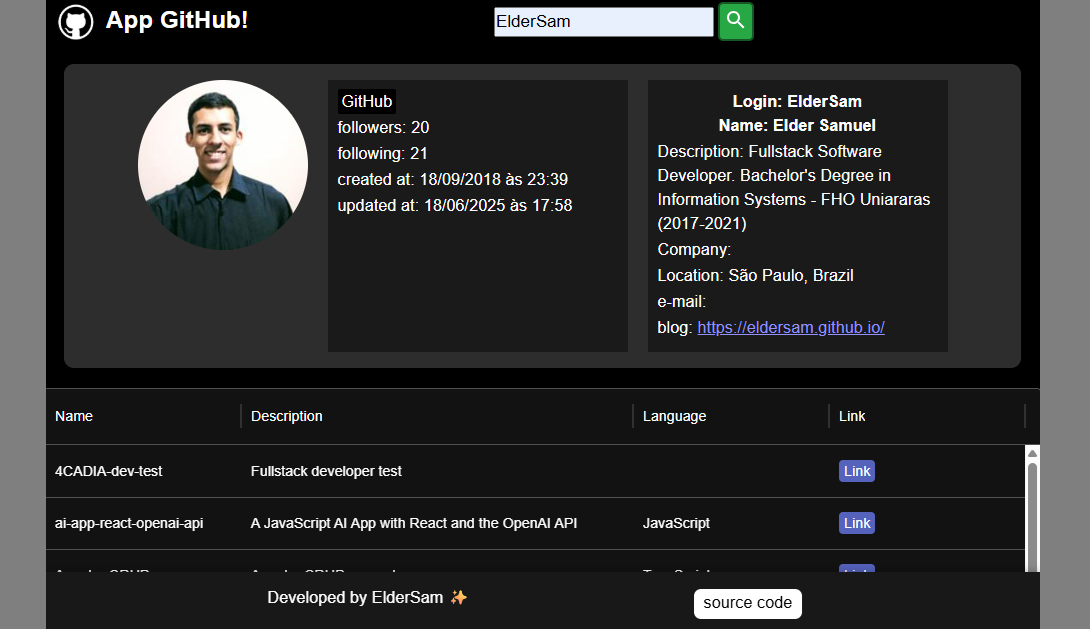Click the 'Login: ElderSam' heading

[x=797, y=101]
